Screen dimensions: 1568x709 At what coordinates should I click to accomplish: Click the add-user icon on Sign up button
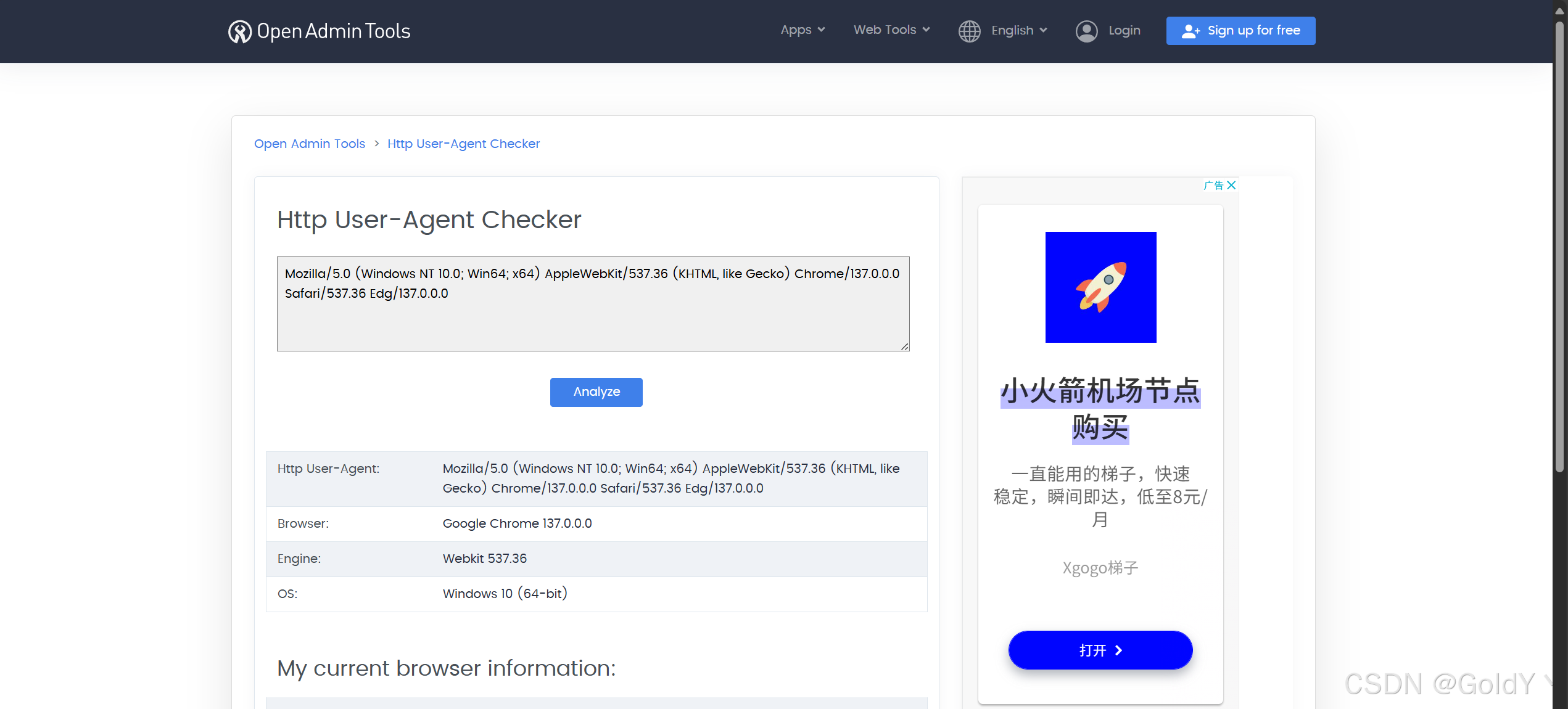(x=1190, y=31)
